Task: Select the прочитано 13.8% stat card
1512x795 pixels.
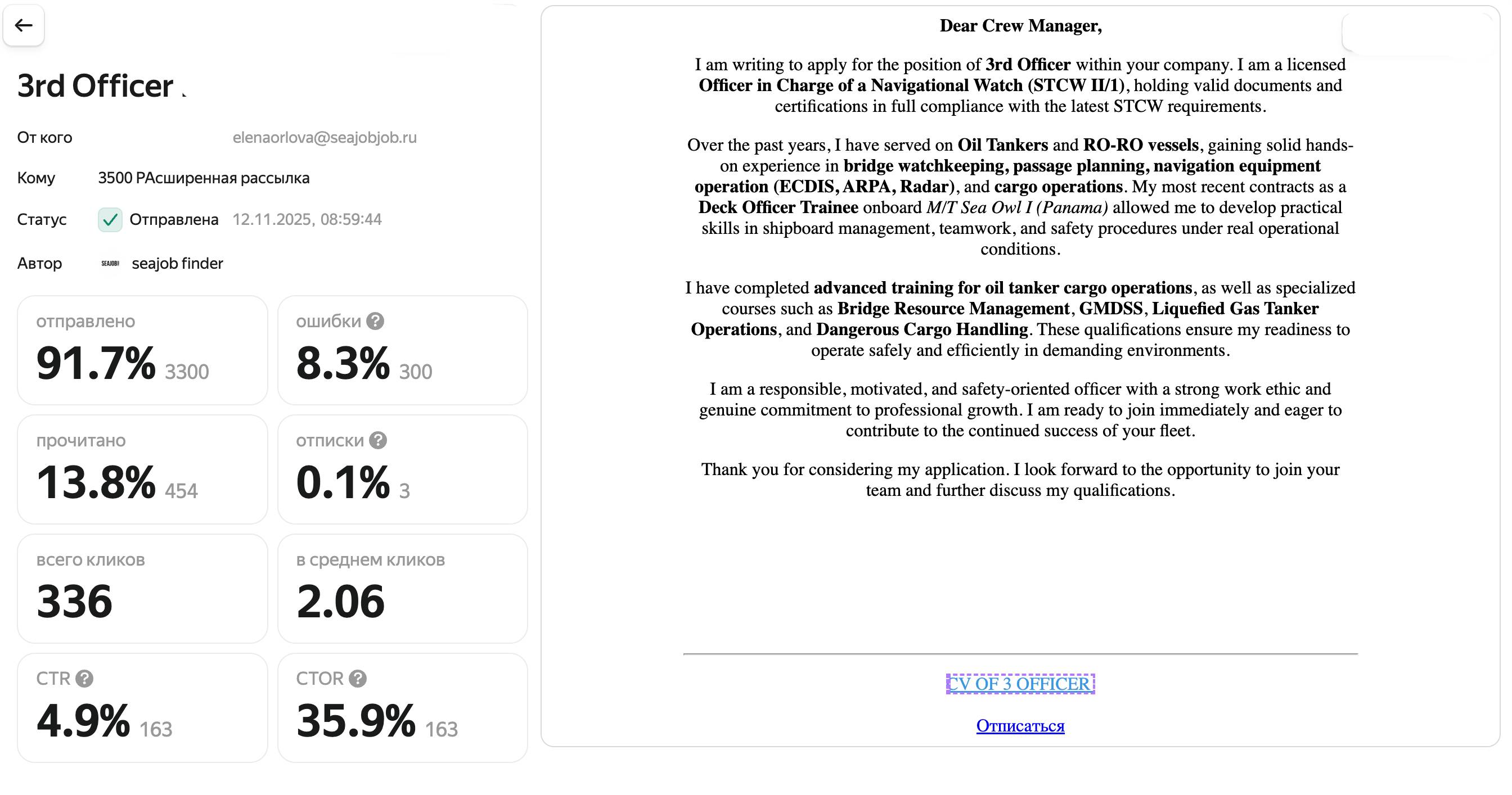Action: (x=142, y=469)
